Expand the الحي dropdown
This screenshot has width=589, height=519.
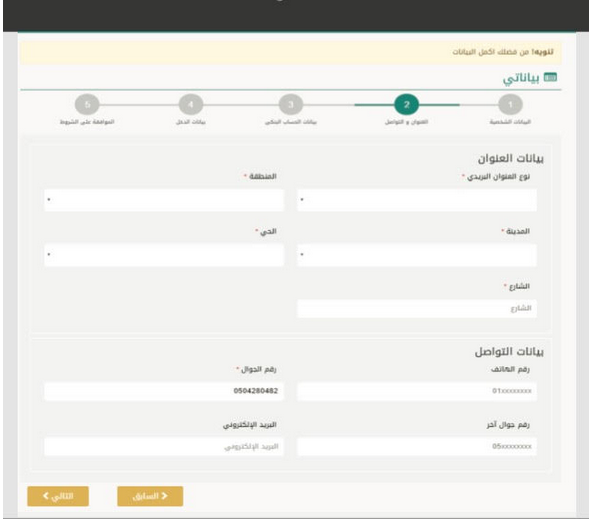[164, 255]
